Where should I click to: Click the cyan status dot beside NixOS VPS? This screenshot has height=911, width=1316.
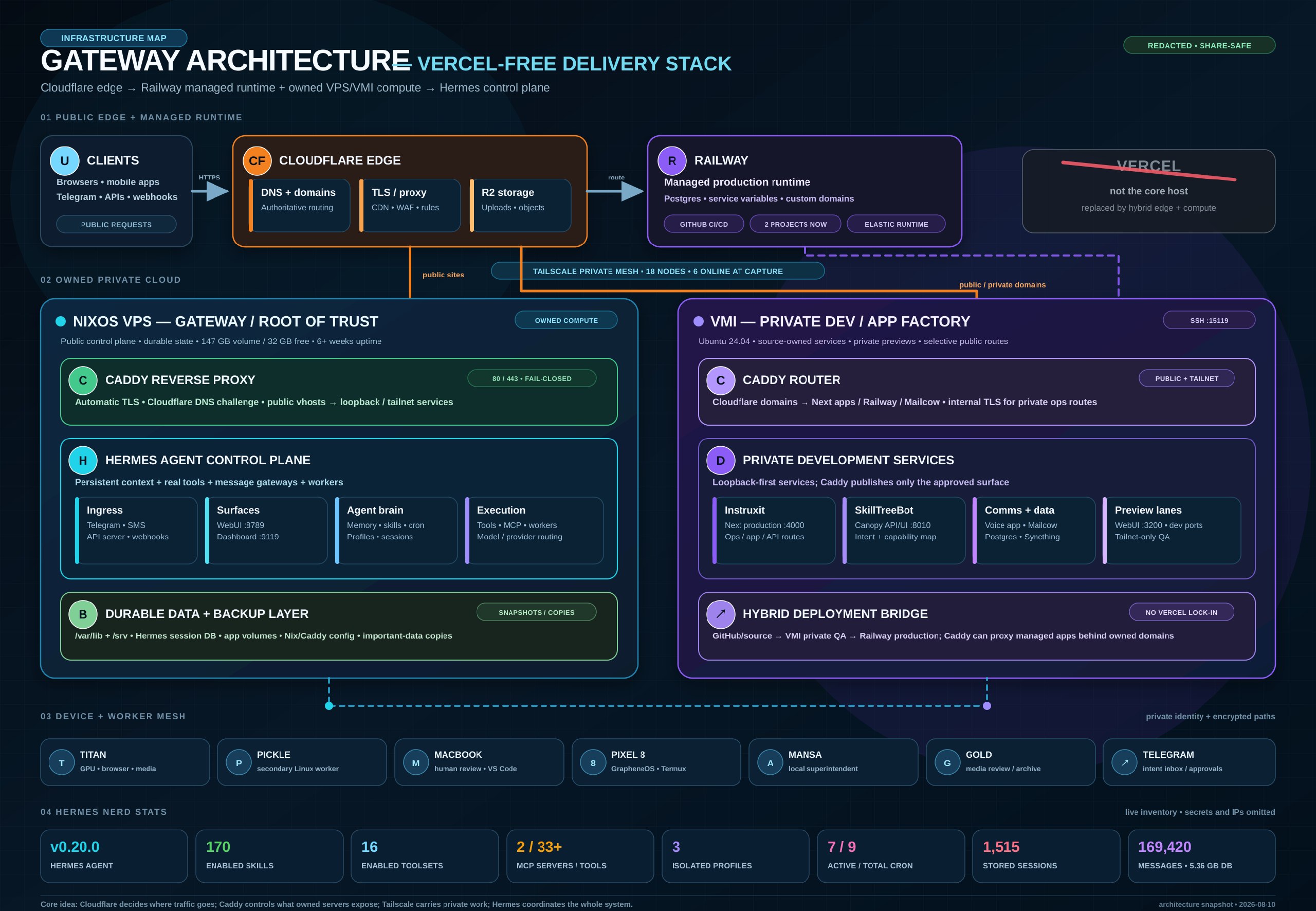click(61, 321)
